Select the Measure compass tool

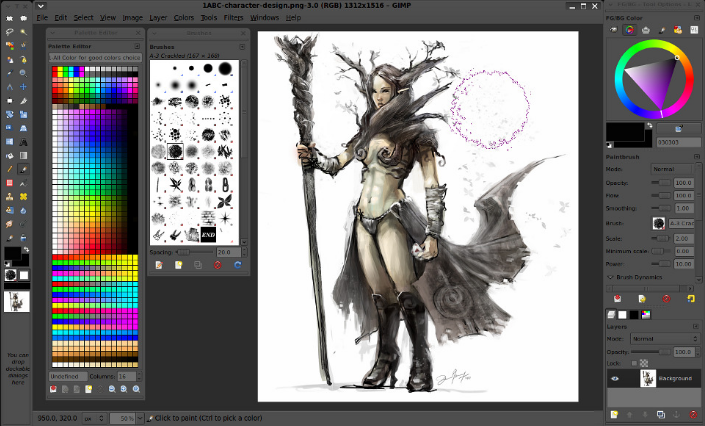click(9, 87)
